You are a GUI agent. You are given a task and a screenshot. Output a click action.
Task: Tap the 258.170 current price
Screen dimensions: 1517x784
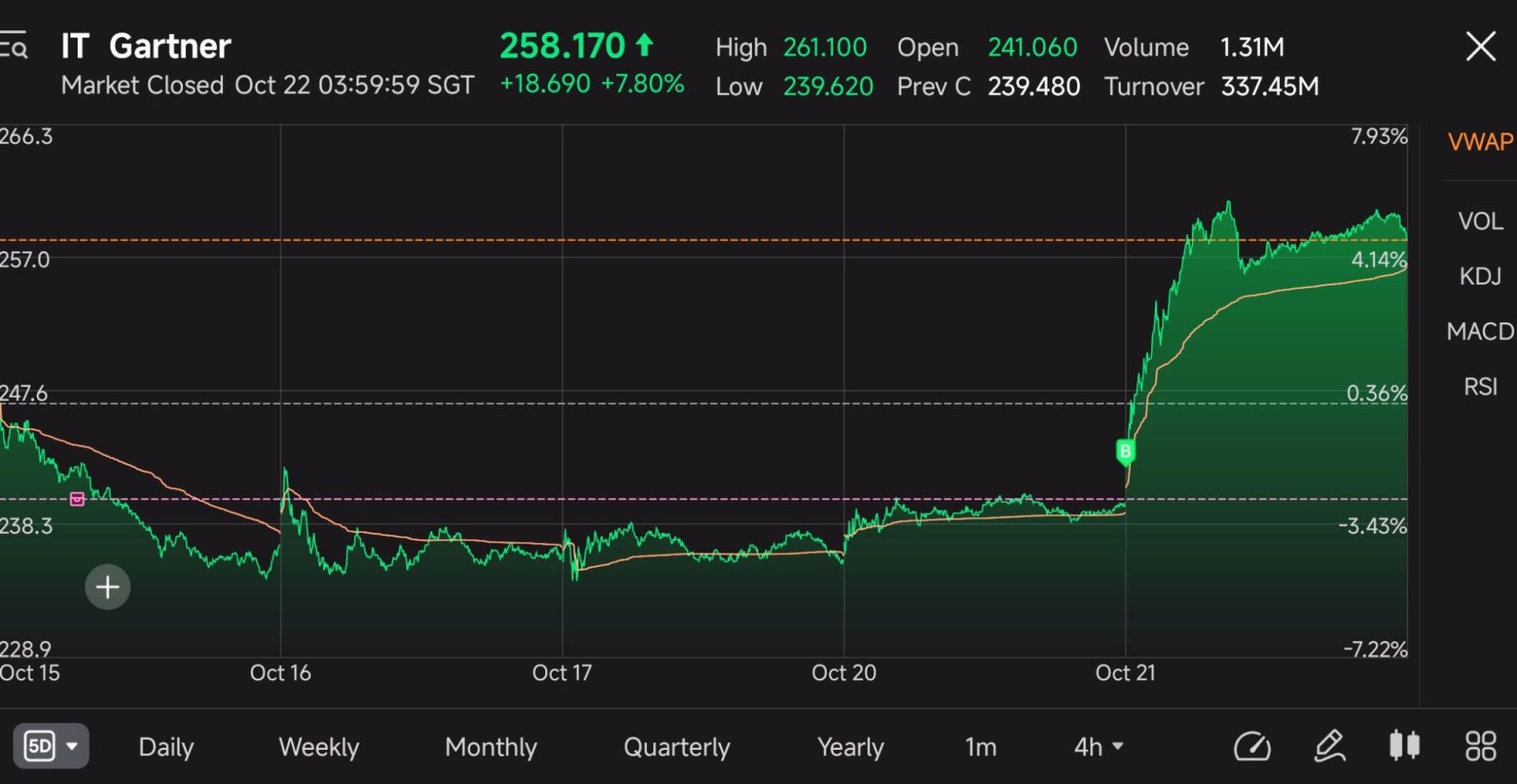coord(562,46)
